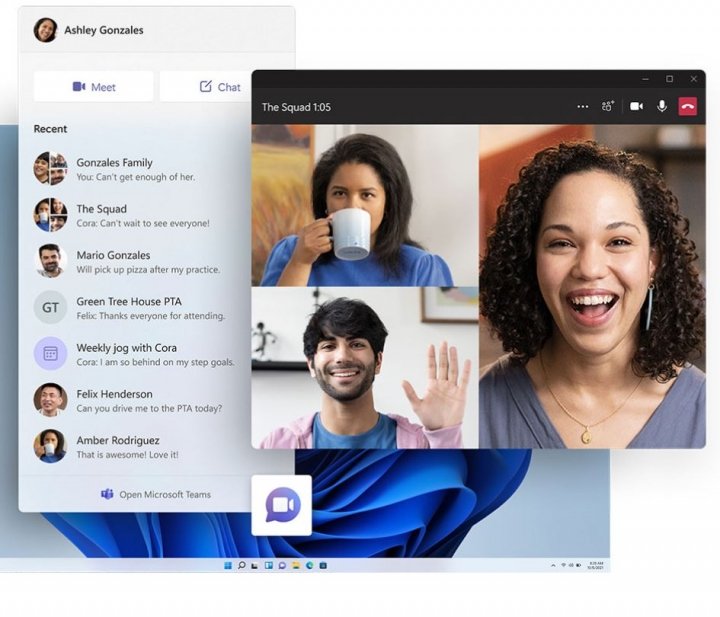Open the more options ellipsis in call

(583, 107)
